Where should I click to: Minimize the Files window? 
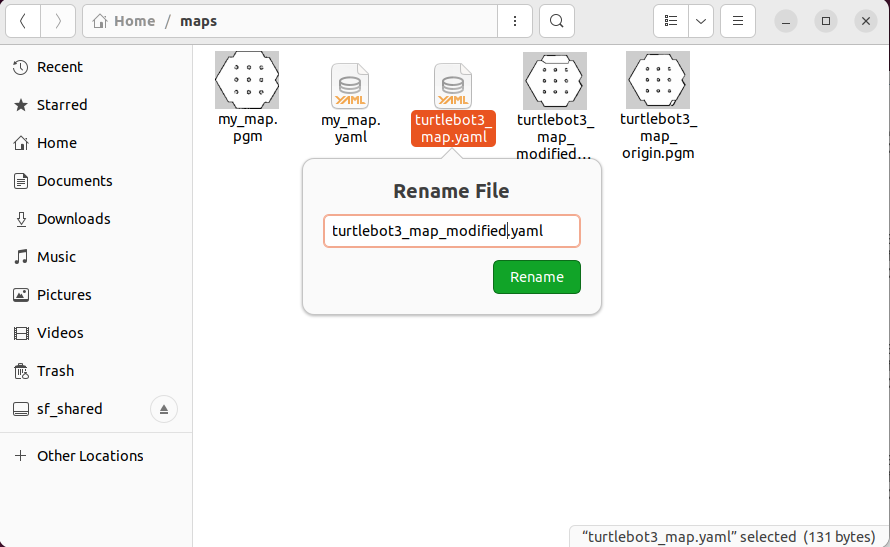786,22
